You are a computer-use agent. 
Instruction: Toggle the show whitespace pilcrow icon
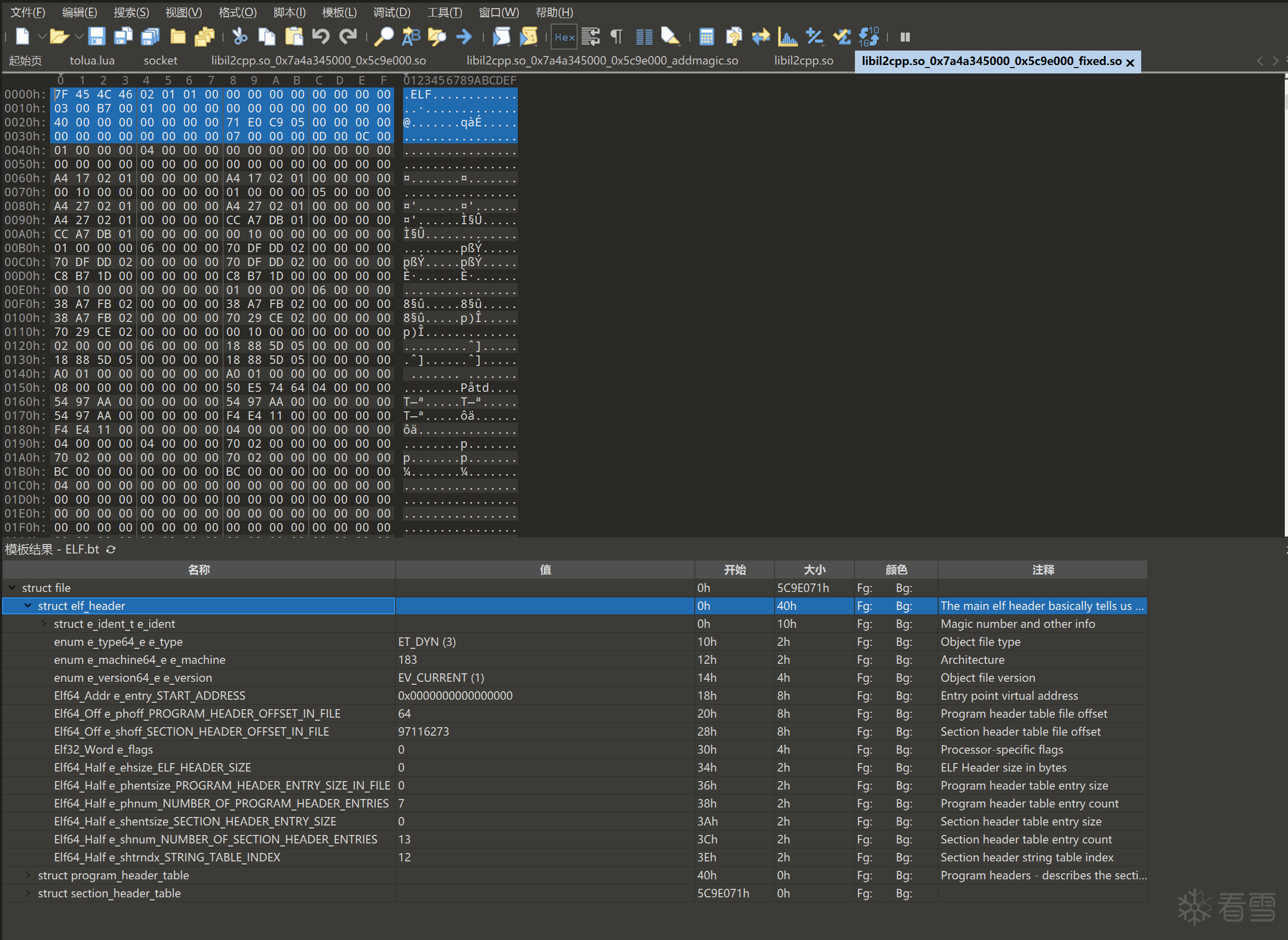tap(617, 37)
